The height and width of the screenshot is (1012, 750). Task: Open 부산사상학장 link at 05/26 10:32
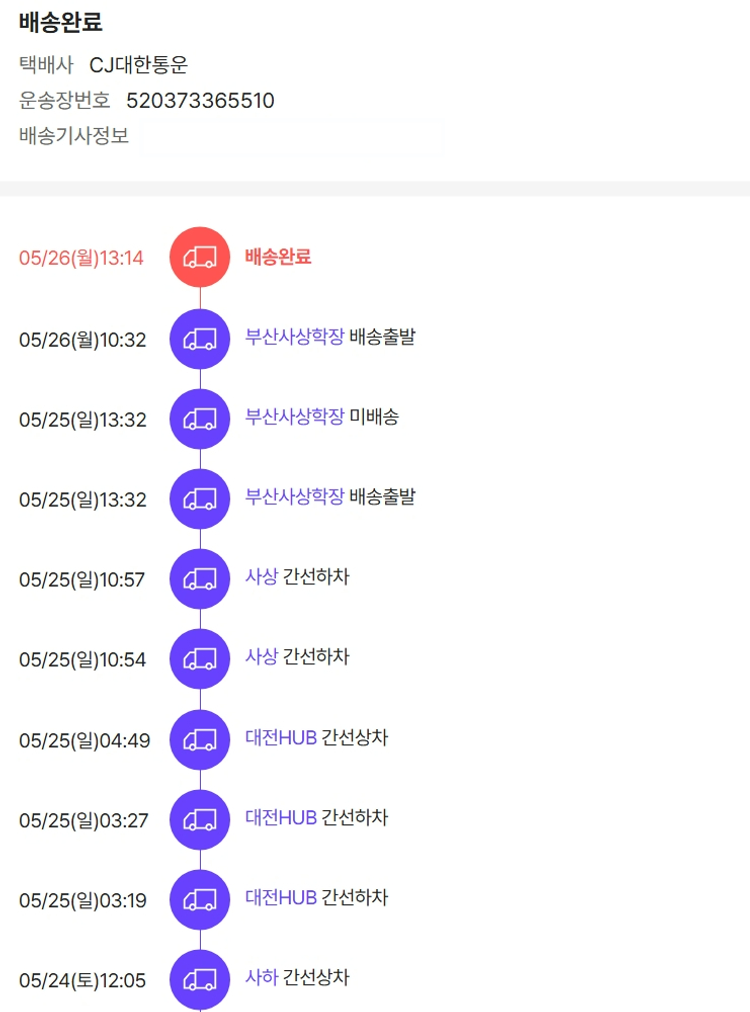click(294, 337)
